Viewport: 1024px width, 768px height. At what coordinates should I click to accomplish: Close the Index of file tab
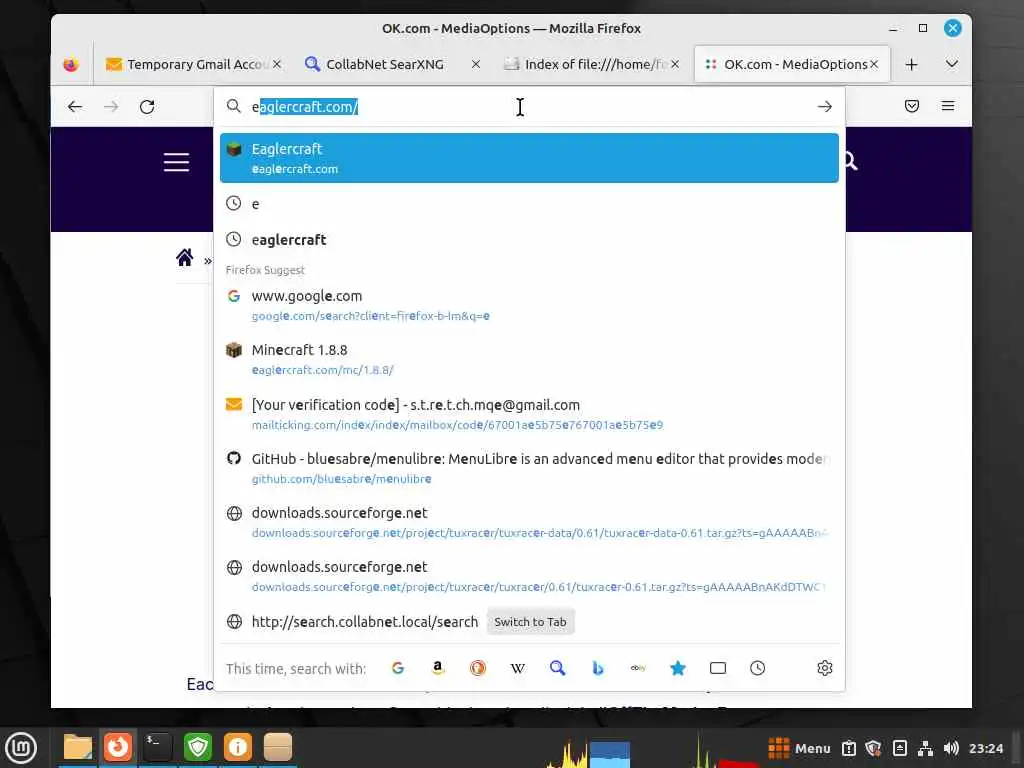(x=675, y=64)
